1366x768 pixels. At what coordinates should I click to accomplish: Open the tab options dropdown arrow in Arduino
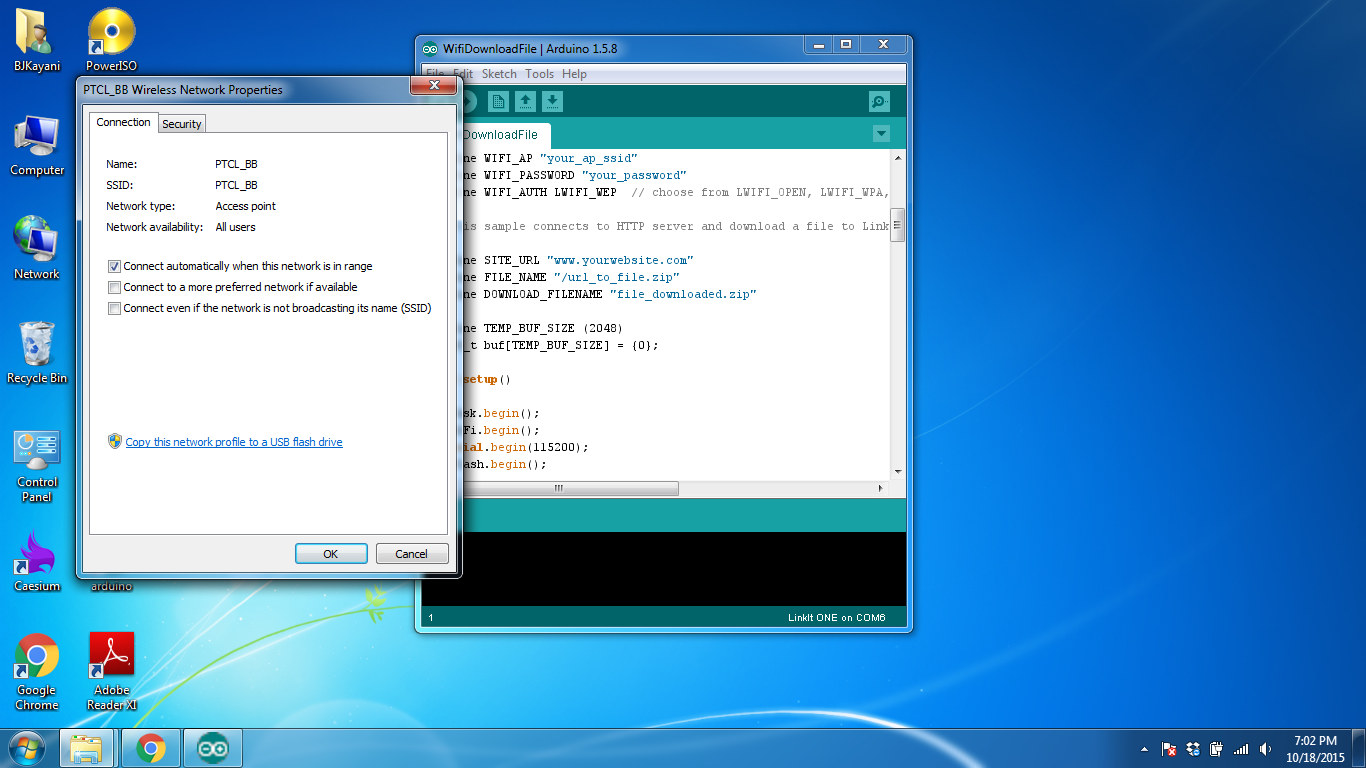[x=881, y=133]
